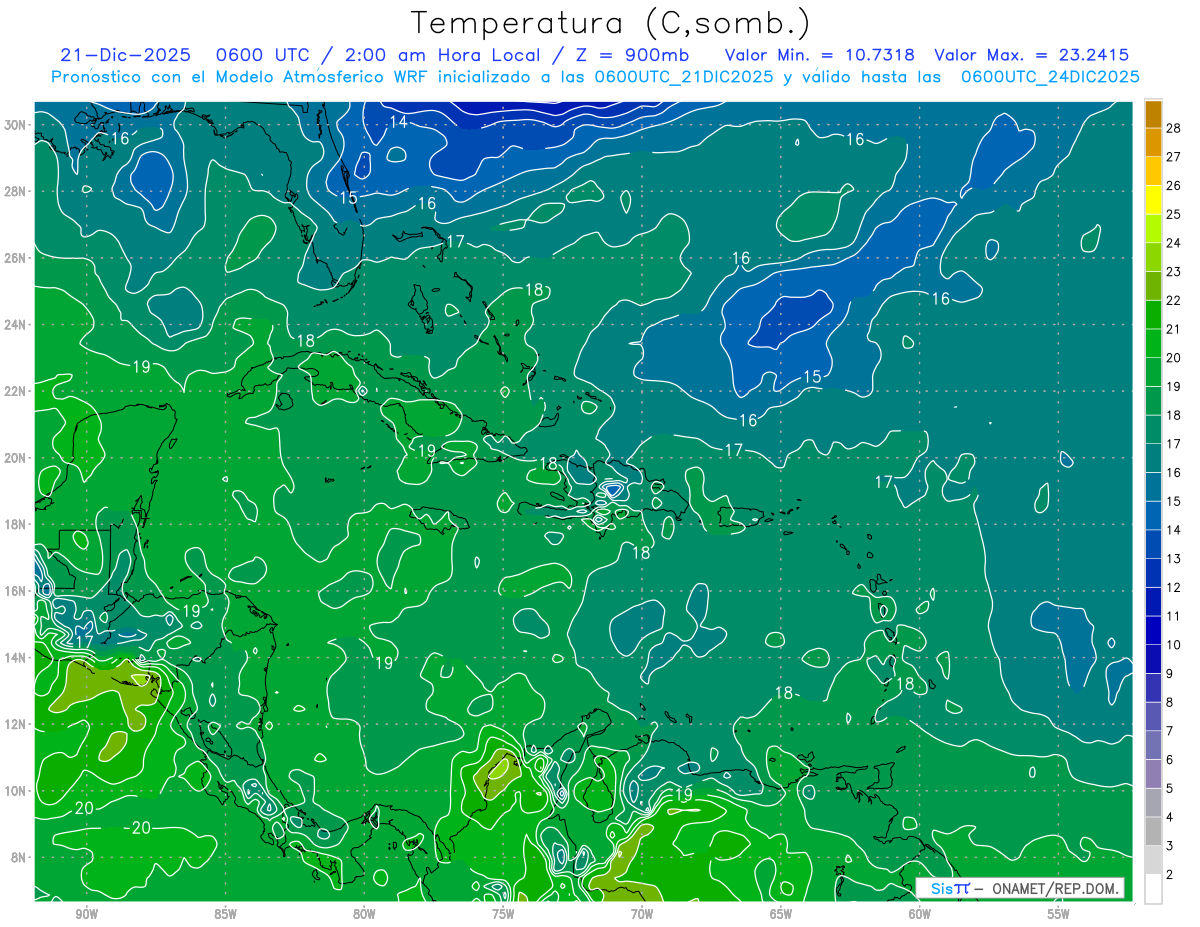The image size is (1200, 927).
Task: Click the 'Pronostico con el Modelo Atmosferico WRF' subtitle line
Action: pos(596,77)
